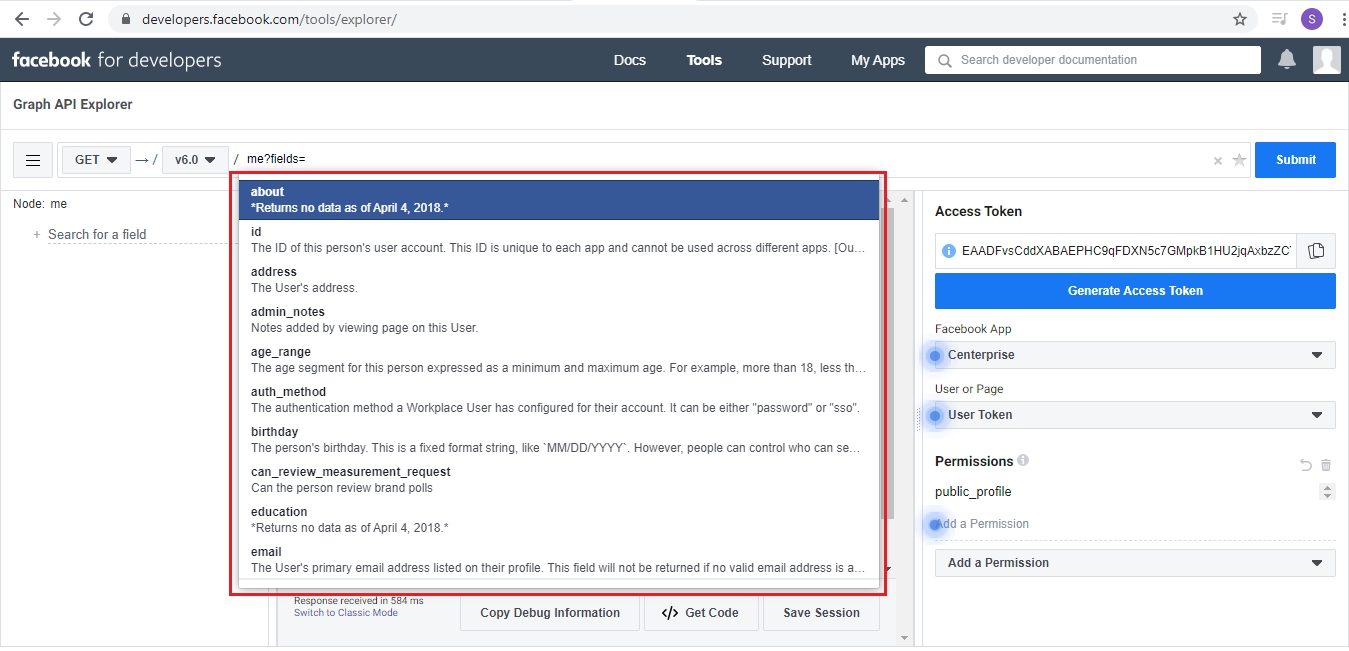Clear the query with the X icon
Screen dimensions: 1349x651
click(x=1217, y=160)
